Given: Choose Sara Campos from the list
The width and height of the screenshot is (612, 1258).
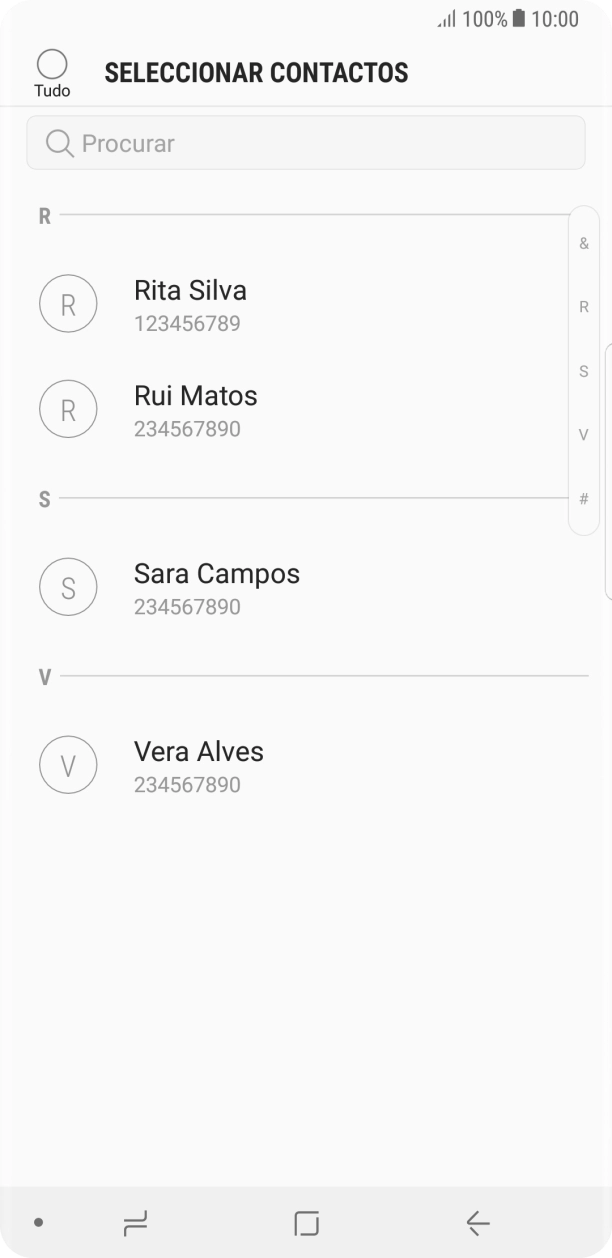Looking at the screenshot, I should tap(217, 574).
